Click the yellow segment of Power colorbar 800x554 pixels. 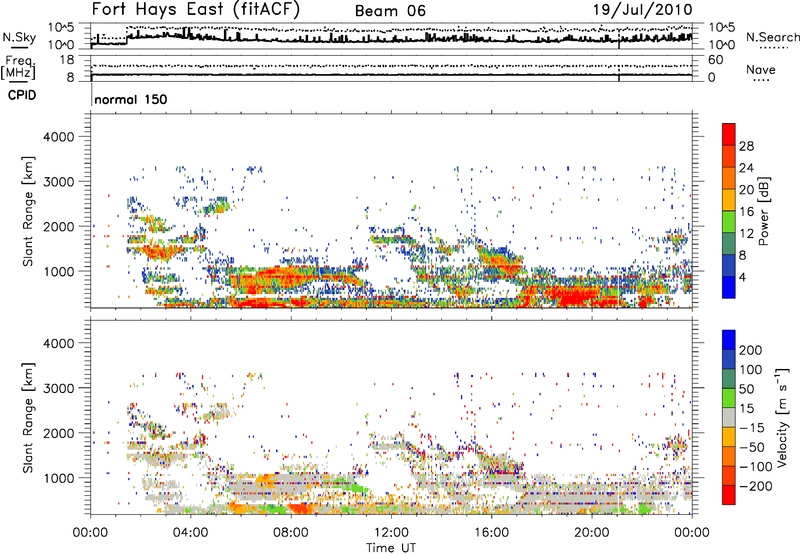click(x=729, y=200)
